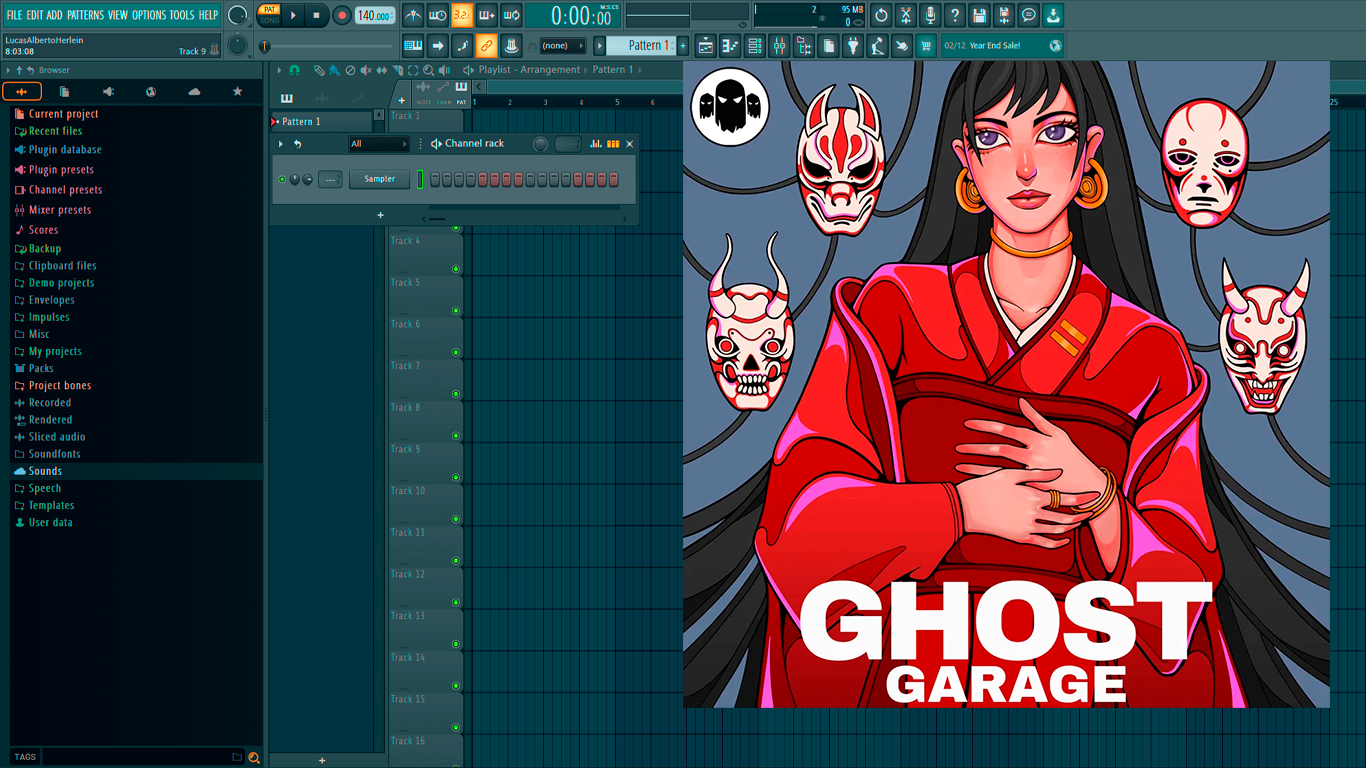
Task: Toggle the metronome icon
Action: [x=413, y=15]
